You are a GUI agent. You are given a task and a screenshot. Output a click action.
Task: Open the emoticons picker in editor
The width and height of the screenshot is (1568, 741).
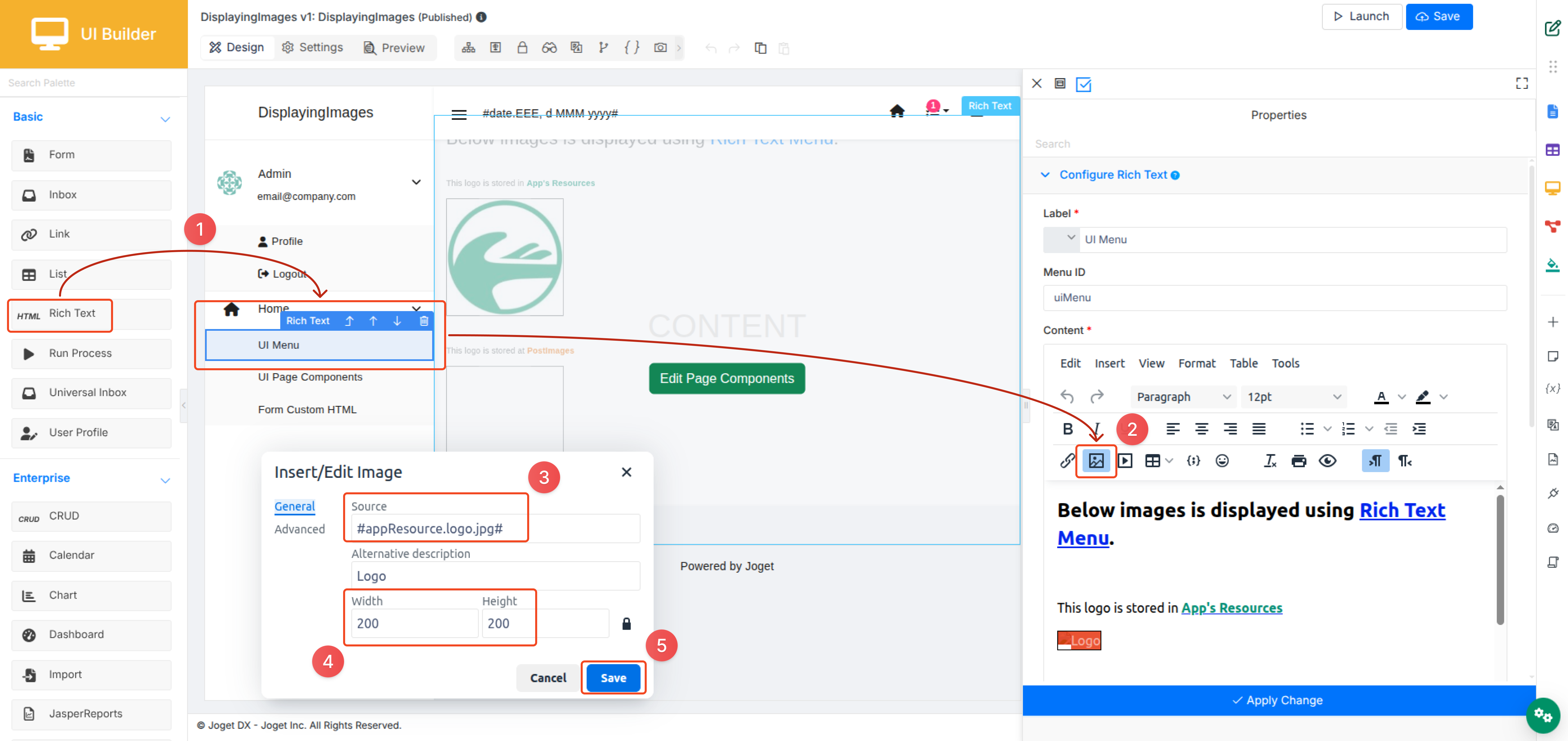click(x=1222, y=461)
